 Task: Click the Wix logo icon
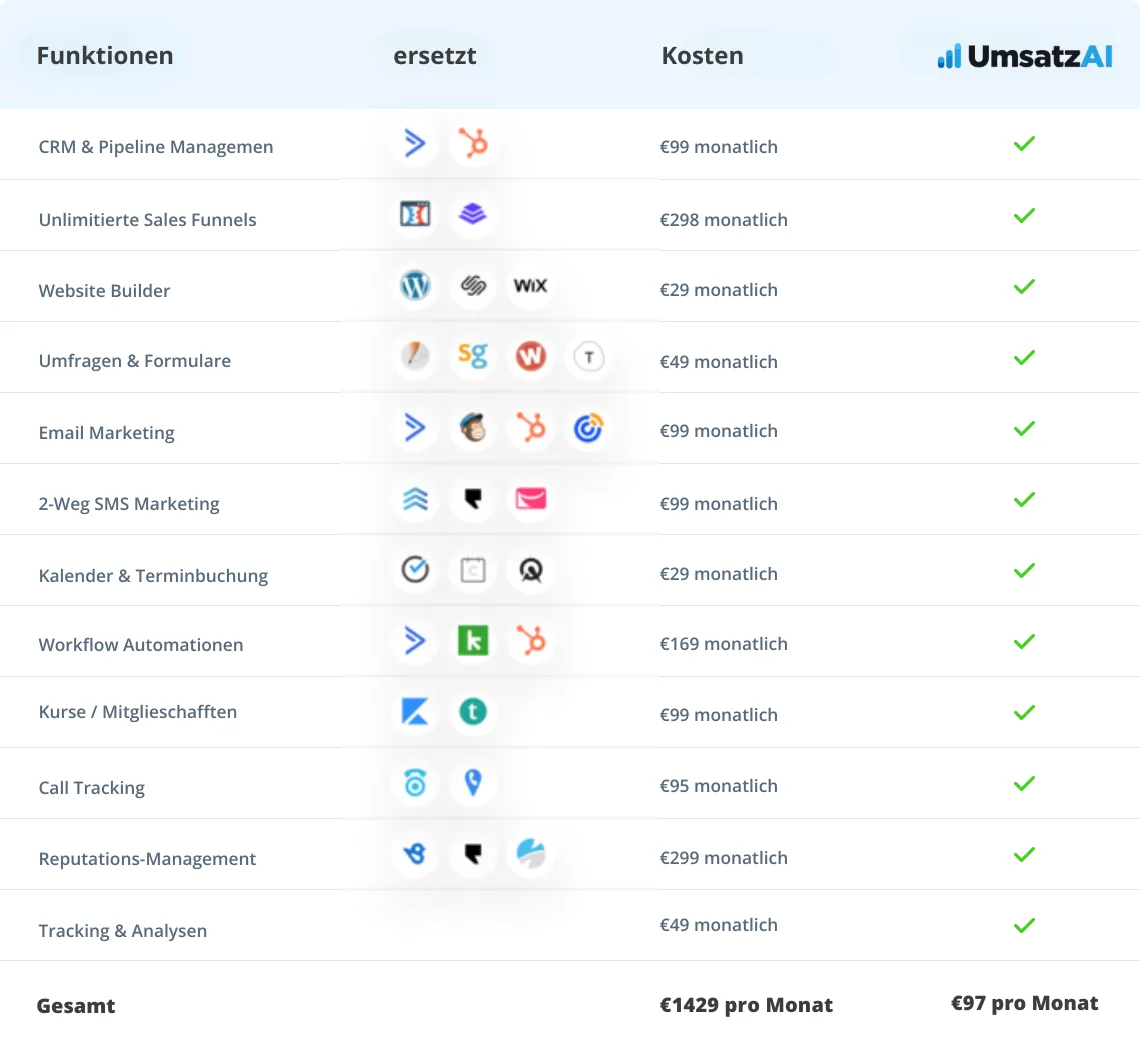tap(530, 286)
